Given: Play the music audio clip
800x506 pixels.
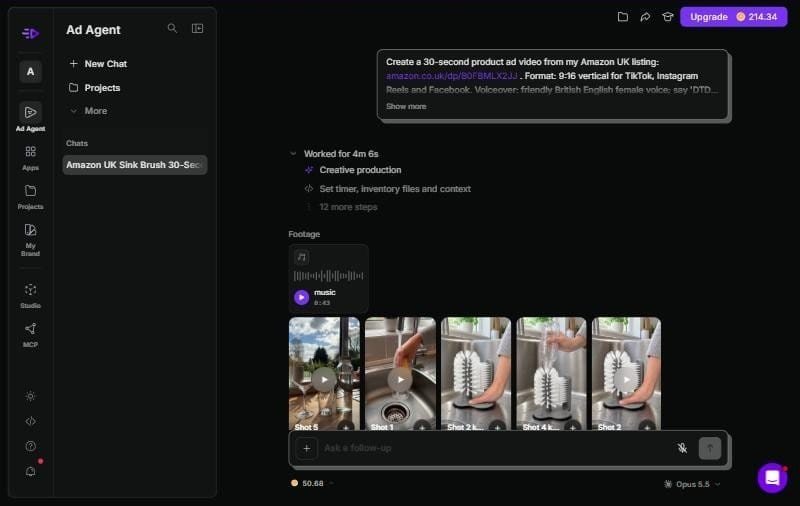Looking at the screenshot, I should pos(302,297).
